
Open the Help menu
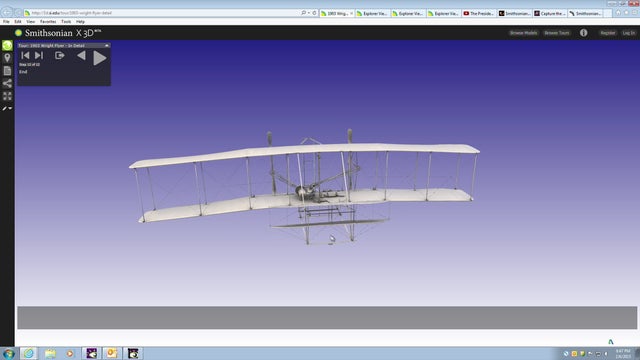coord(80,22)
